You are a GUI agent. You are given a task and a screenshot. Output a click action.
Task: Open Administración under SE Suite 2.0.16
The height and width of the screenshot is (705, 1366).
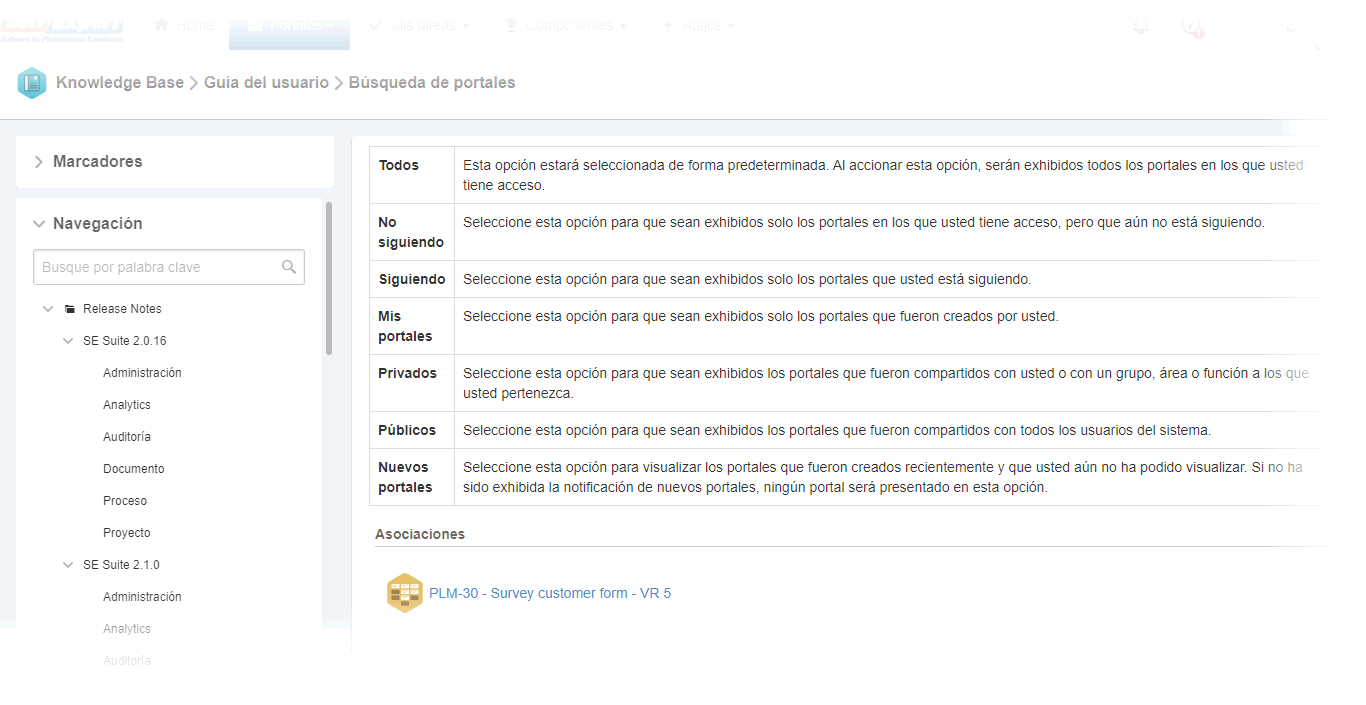[142, 373]
